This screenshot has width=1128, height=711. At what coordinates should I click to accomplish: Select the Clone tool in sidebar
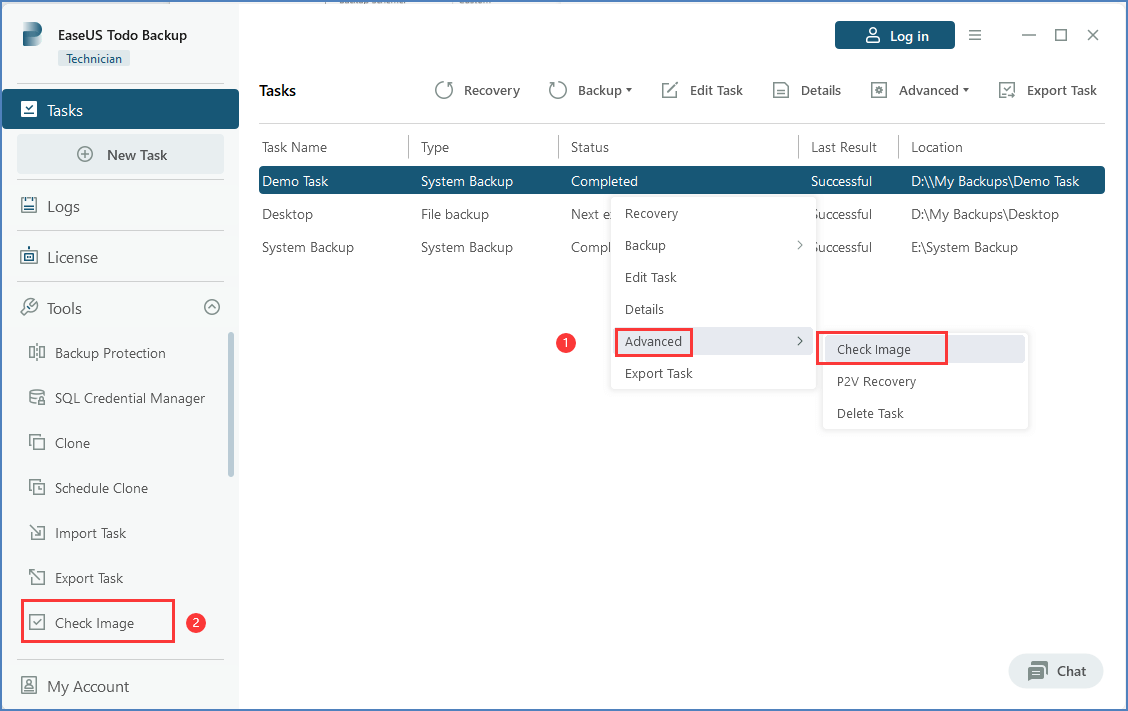pyautogui.click(x=72, y=443)
